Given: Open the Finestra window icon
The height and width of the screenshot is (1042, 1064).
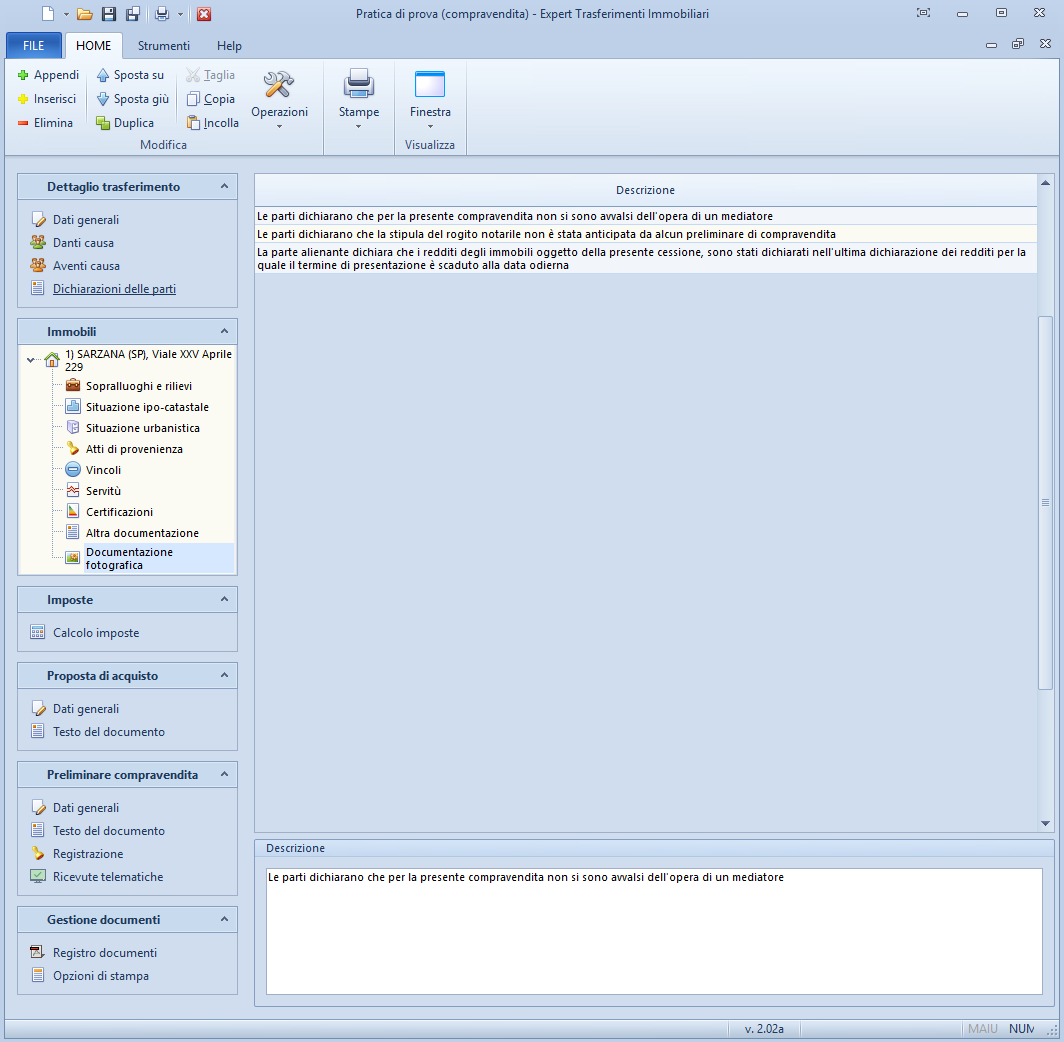Looking at the screenshot, I should pos(430,84).
